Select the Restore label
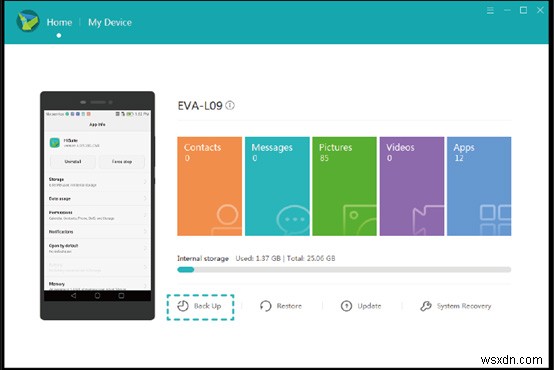This screenshot has height=370, width=554. [x=289, y=306]
